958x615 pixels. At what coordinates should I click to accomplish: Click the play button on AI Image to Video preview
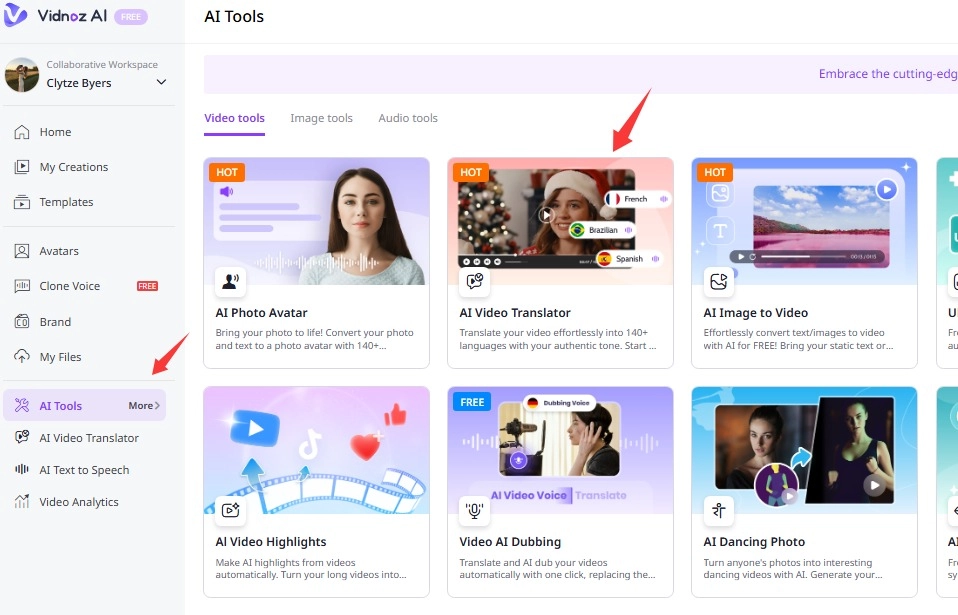tap(886, 189)
